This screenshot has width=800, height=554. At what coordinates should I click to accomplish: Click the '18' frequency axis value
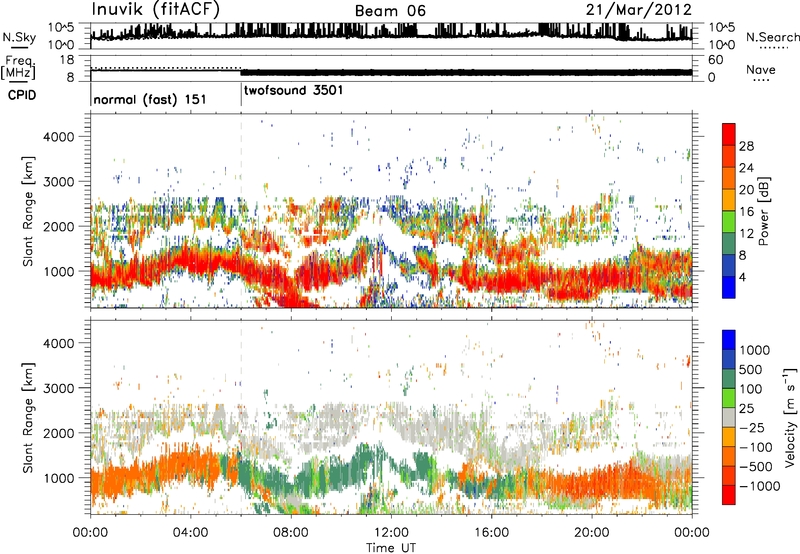pyautogui.click(x=66, y=60)
